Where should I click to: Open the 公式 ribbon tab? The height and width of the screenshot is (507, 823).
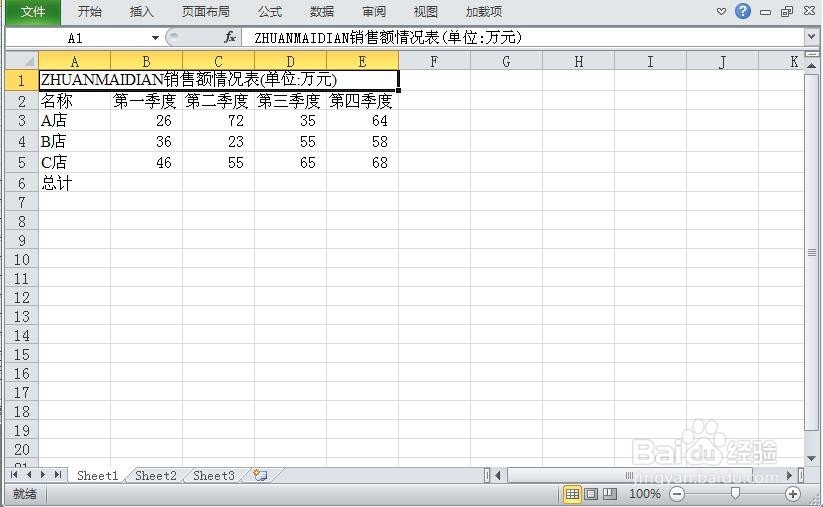270,12
